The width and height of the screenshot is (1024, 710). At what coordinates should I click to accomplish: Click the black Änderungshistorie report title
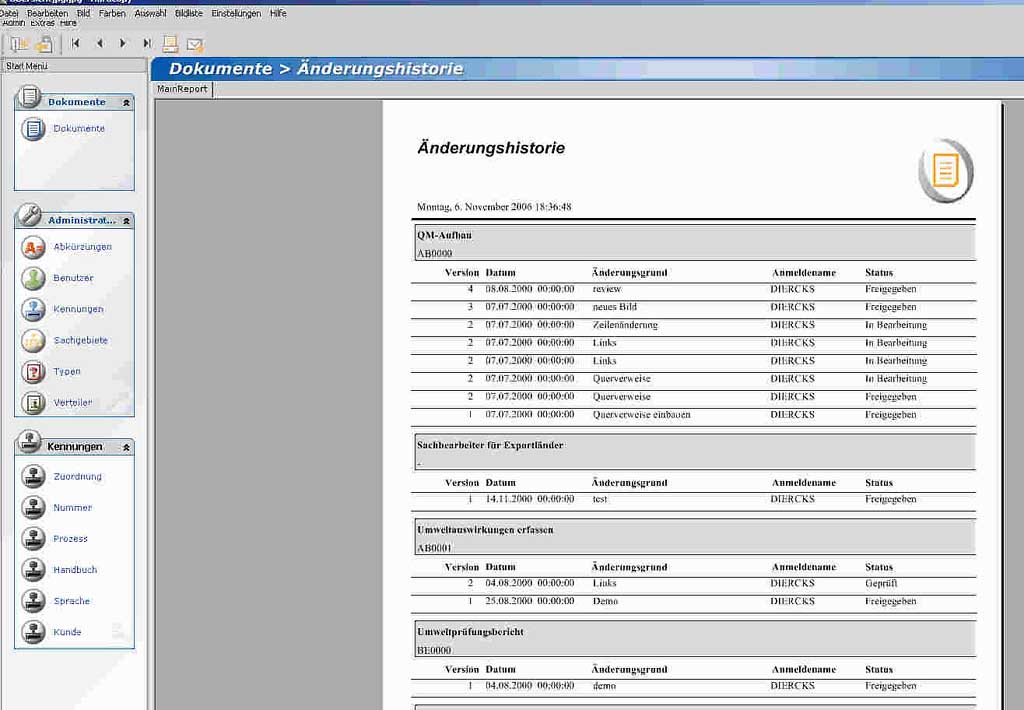pos(491,148)
